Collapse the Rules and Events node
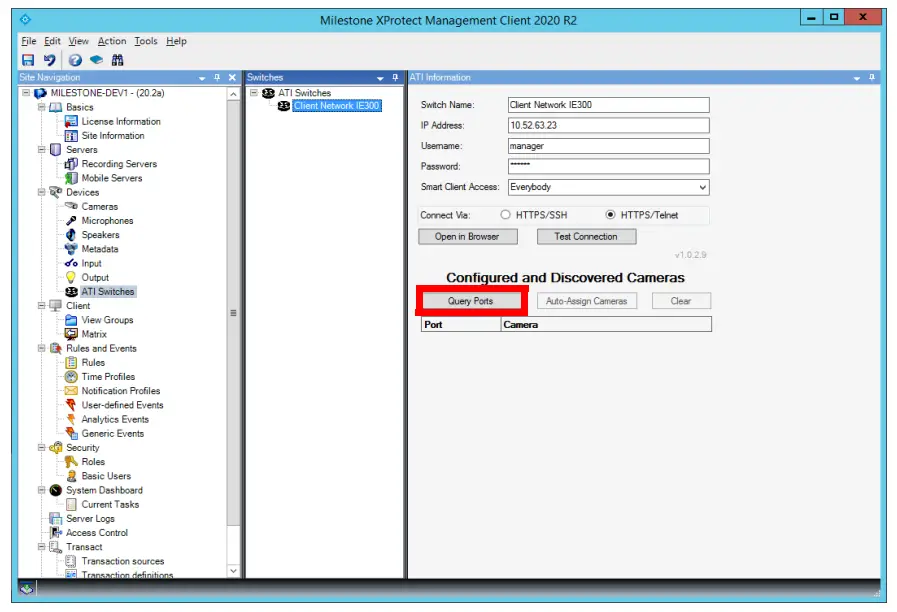Screen dimensions: 897x612 click(41, 348)
